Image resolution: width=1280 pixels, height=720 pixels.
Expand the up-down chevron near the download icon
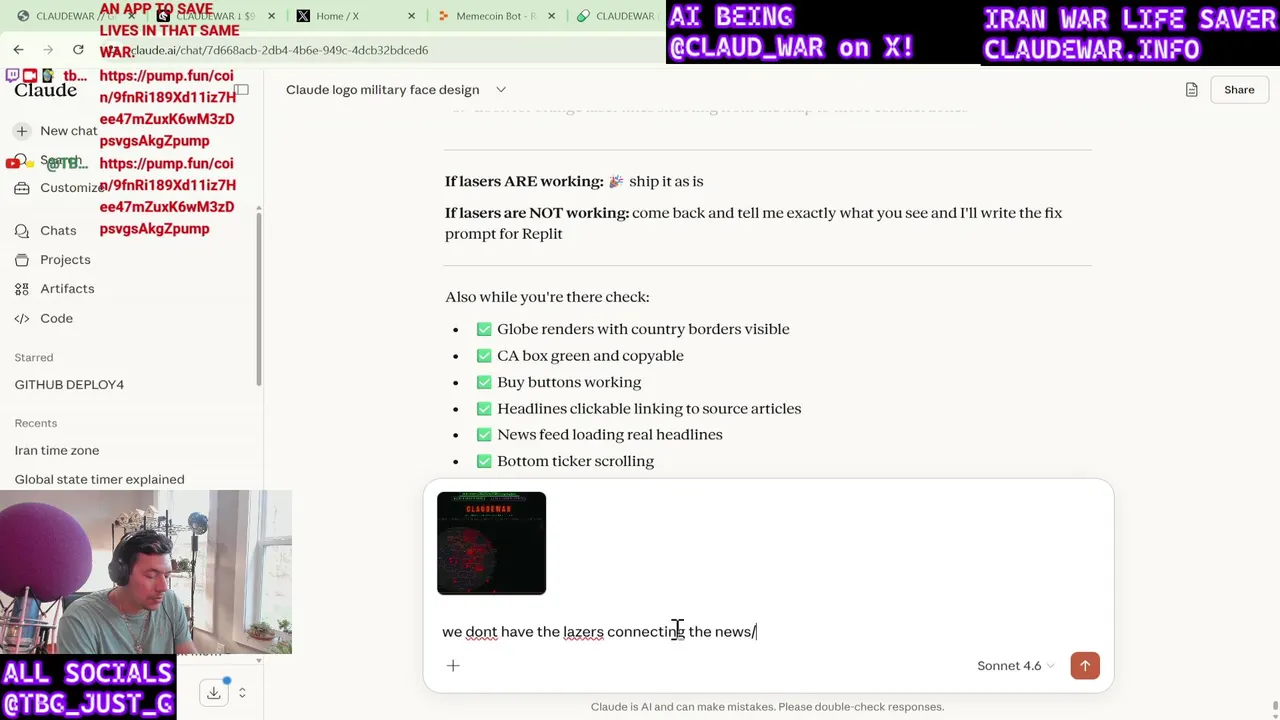[x=241, y=693]
